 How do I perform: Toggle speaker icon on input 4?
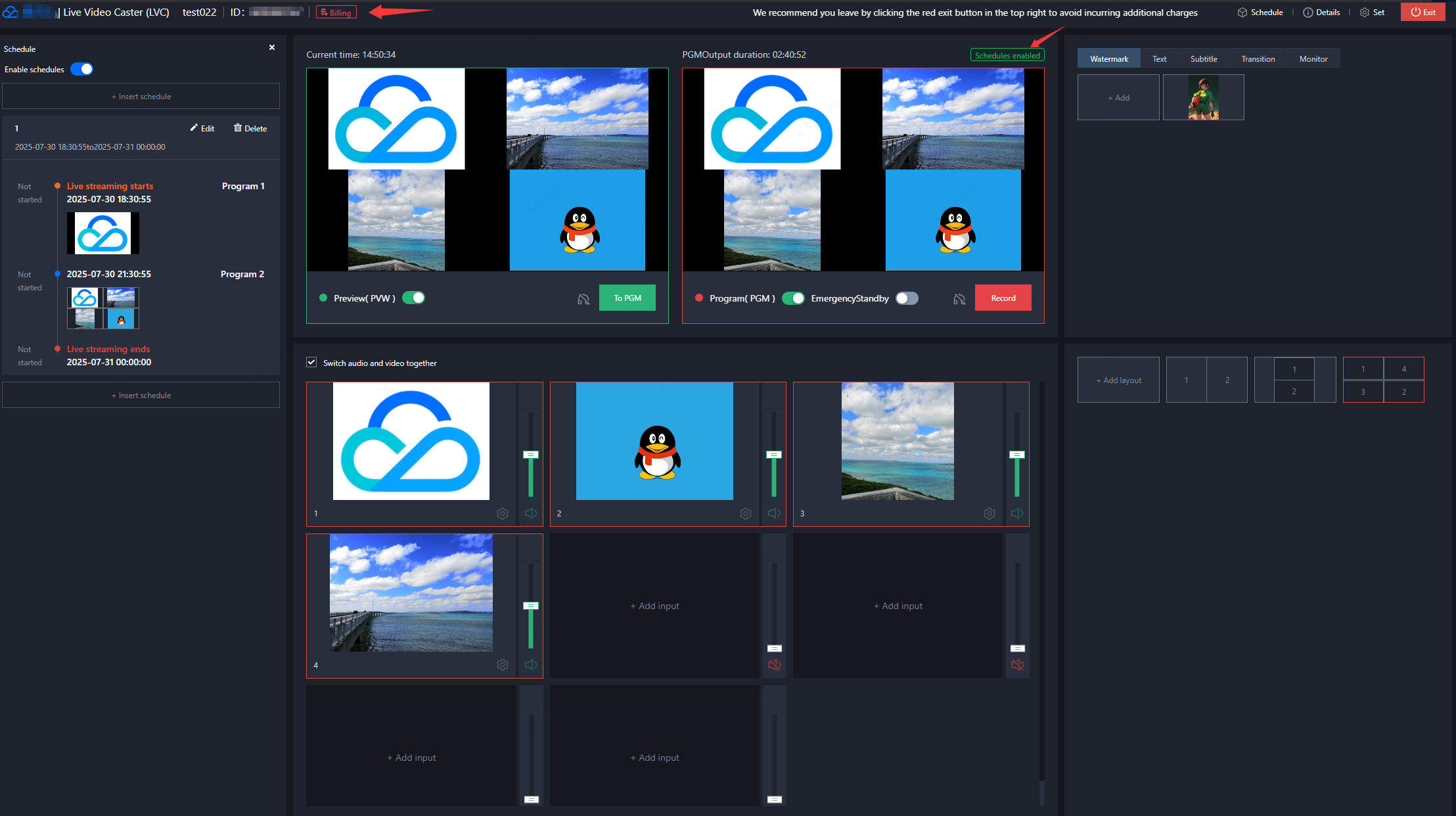(x=531, y=665)
